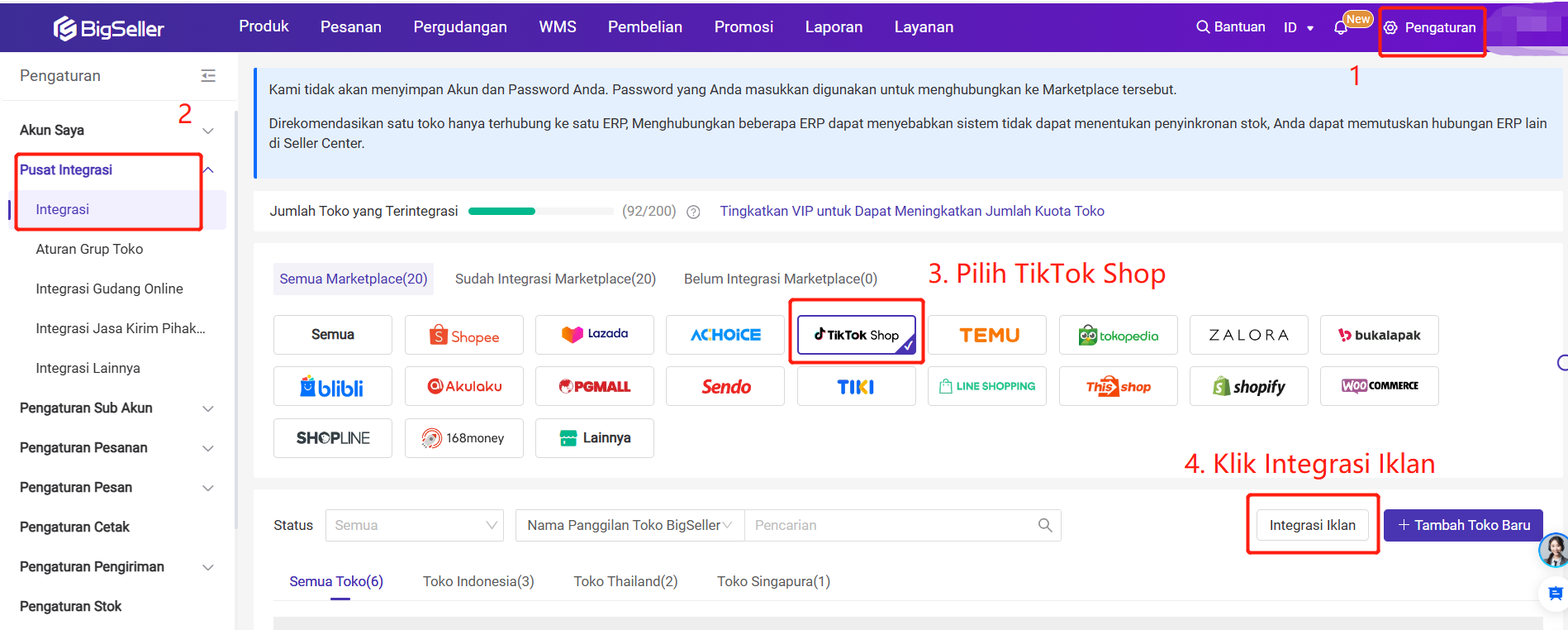Select the Bukalapak marketplace tile

click(x=1380, y=335)
